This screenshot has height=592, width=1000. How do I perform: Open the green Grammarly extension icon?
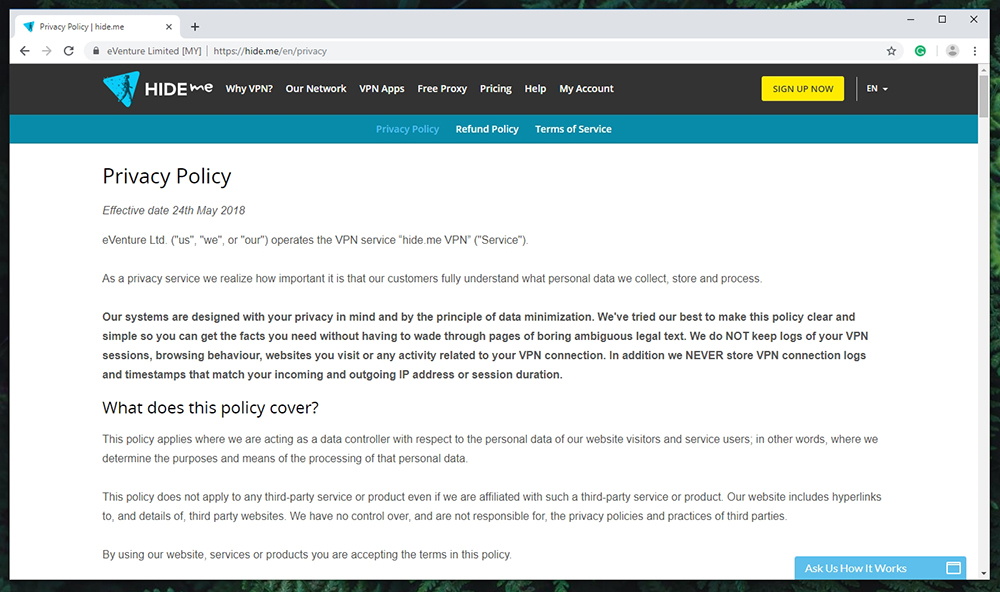coord(920,51)
